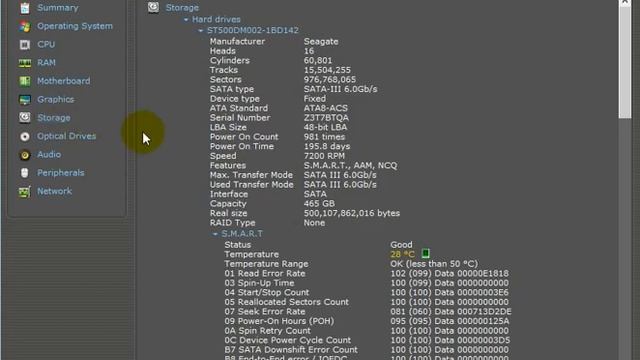Click the ST500DM002-1BD142 drive label
The image size is (640, 360).
[253, 31]
